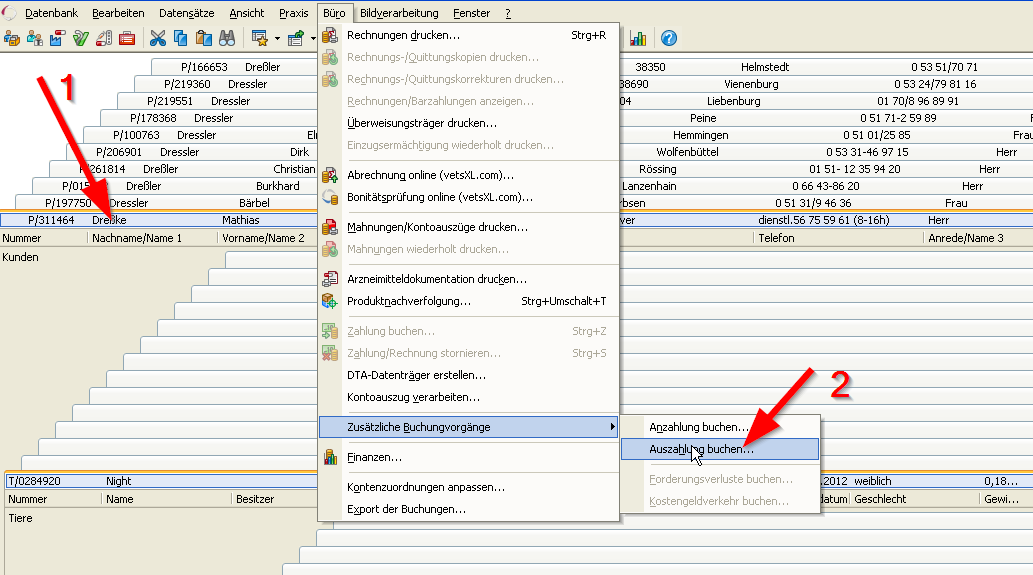
Task: Click the bar chart statistics toolbar icon
Action: click(638, 38)
